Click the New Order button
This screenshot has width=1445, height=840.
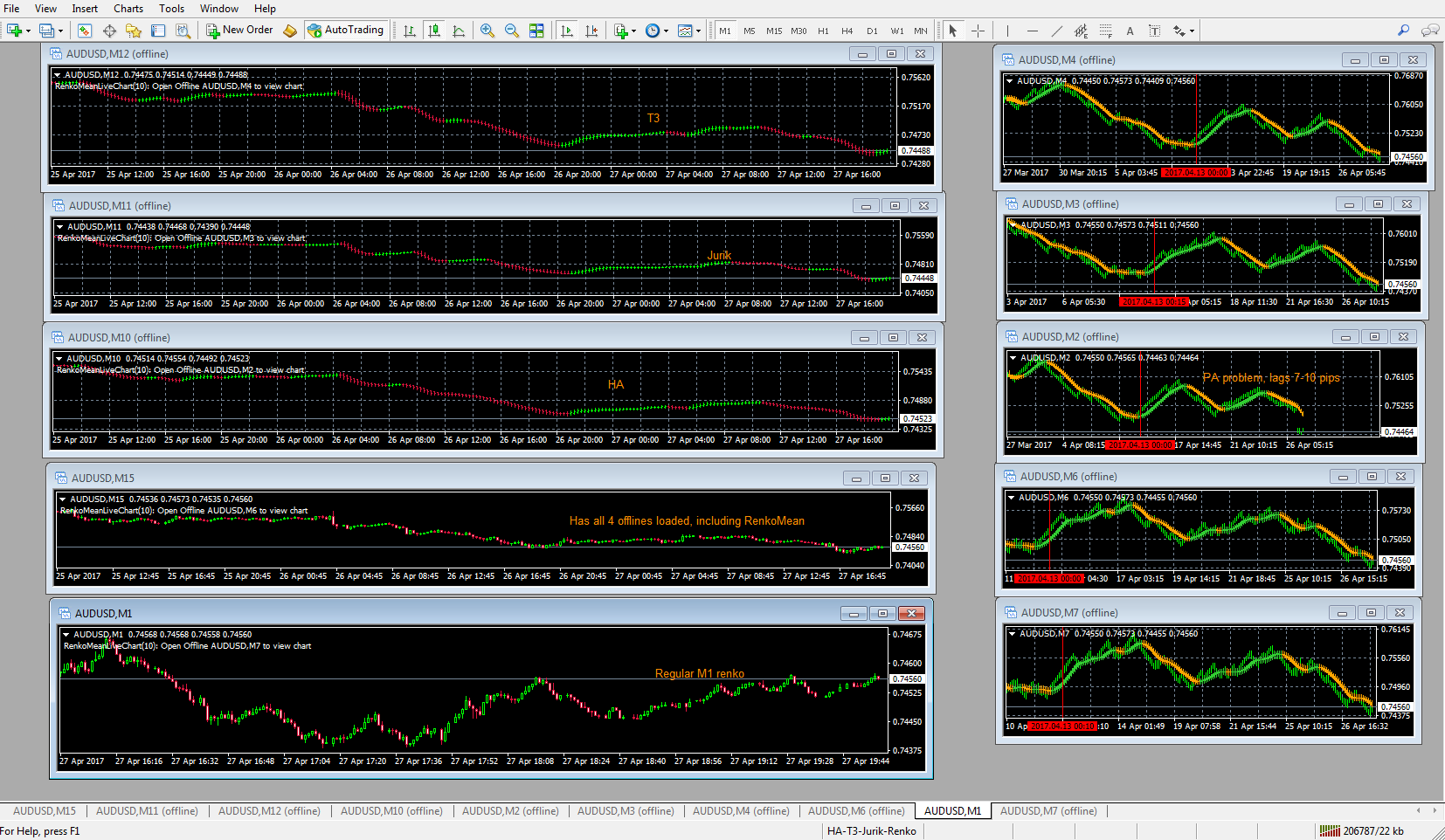239,30
